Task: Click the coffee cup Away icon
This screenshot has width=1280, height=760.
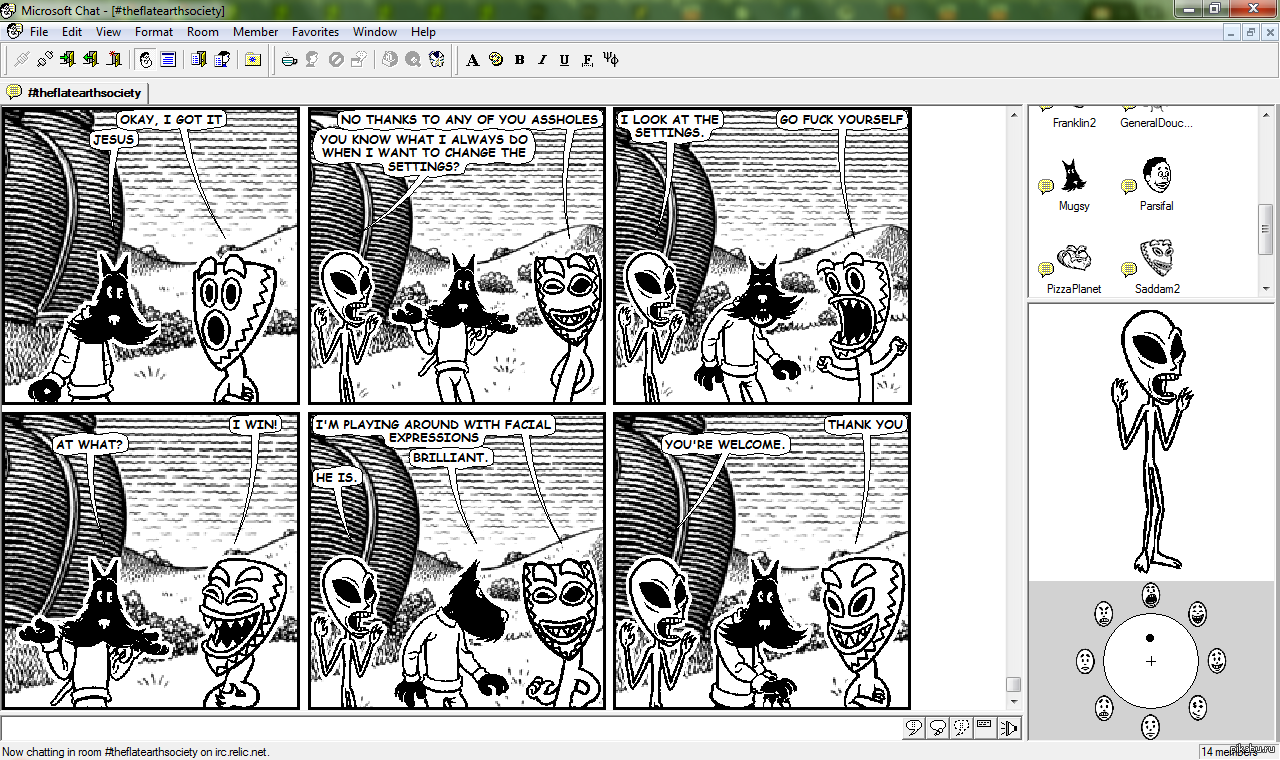Action: point(289,60)
